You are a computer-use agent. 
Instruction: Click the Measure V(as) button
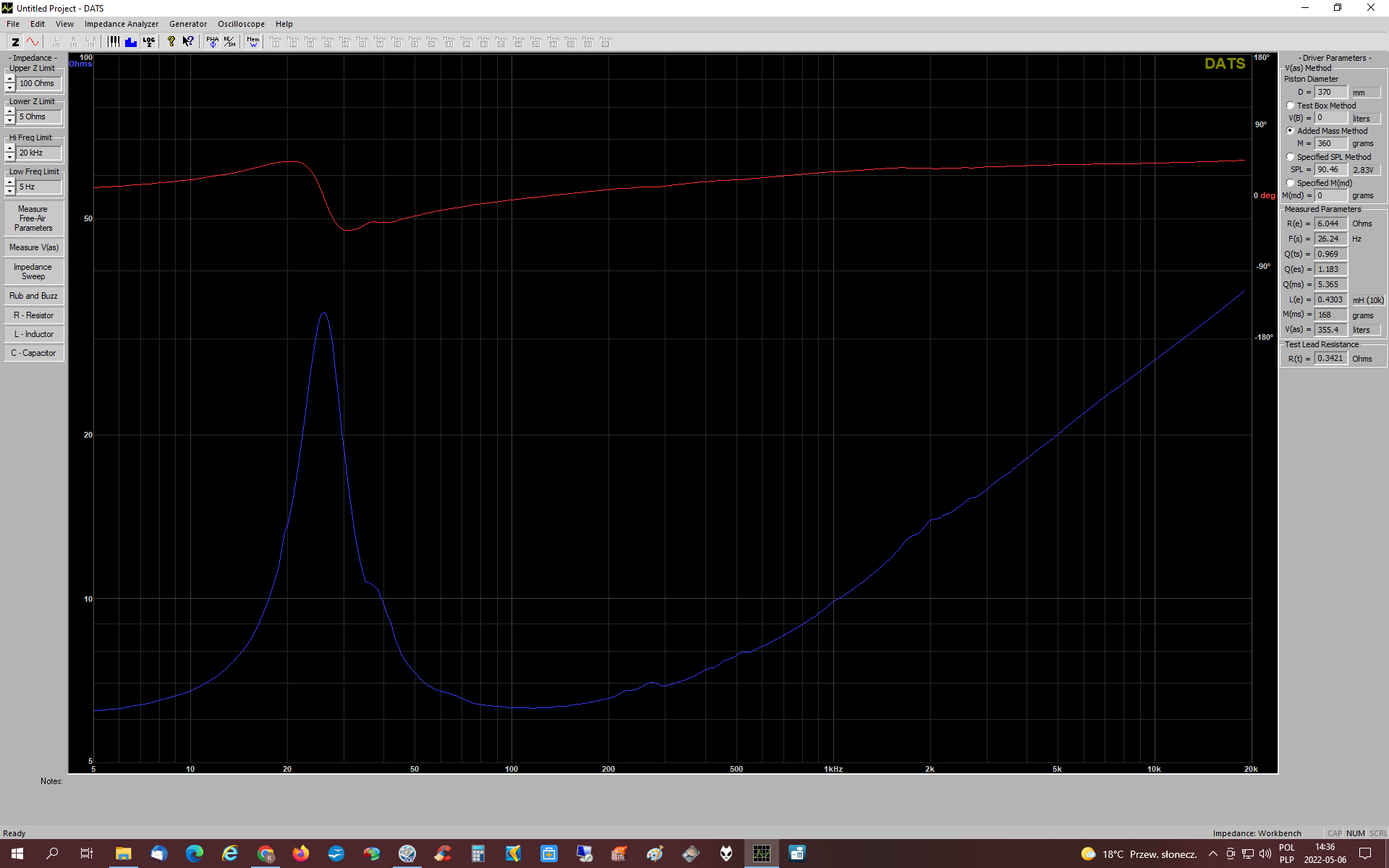(33, 247)
